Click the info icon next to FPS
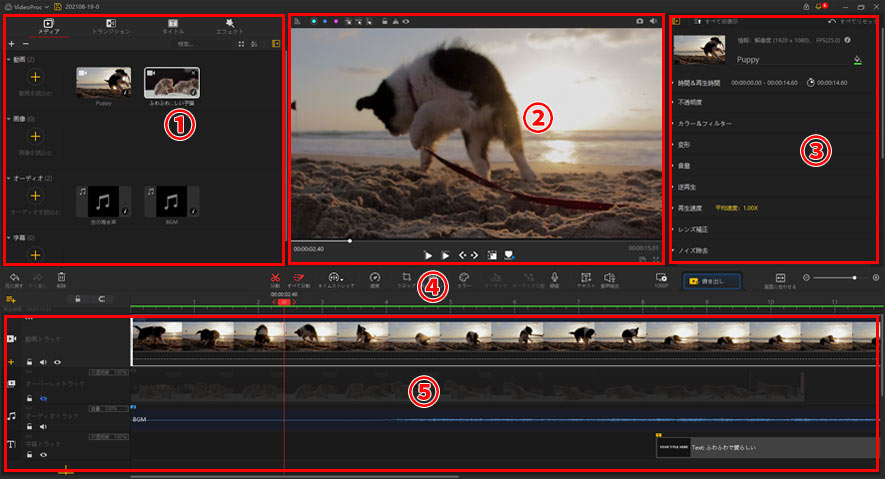The image size is (885, 479). [847, 40]
